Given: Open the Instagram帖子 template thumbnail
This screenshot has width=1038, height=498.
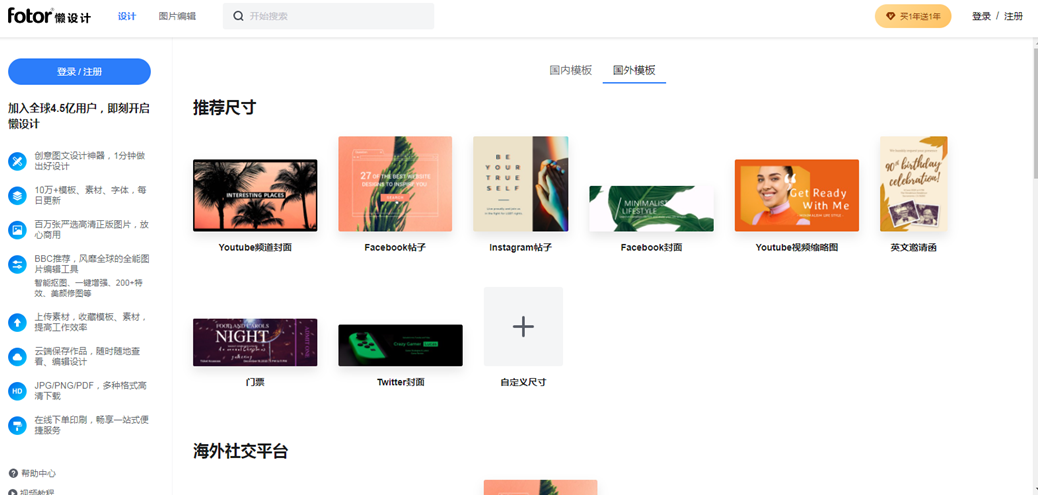Looking at the screenshot, I should coord(520,184).
